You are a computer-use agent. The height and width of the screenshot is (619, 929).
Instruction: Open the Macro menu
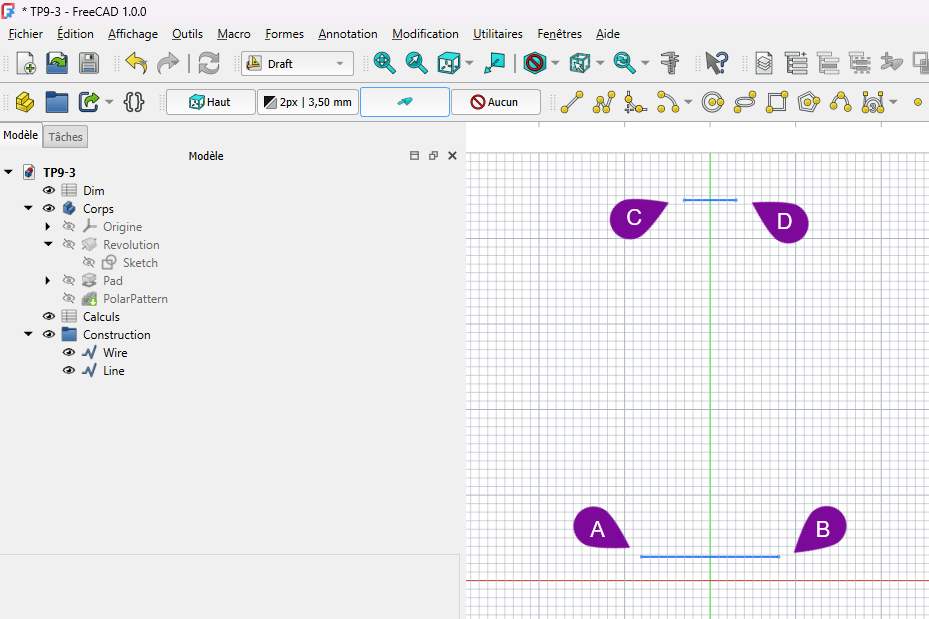click(234, 34)
